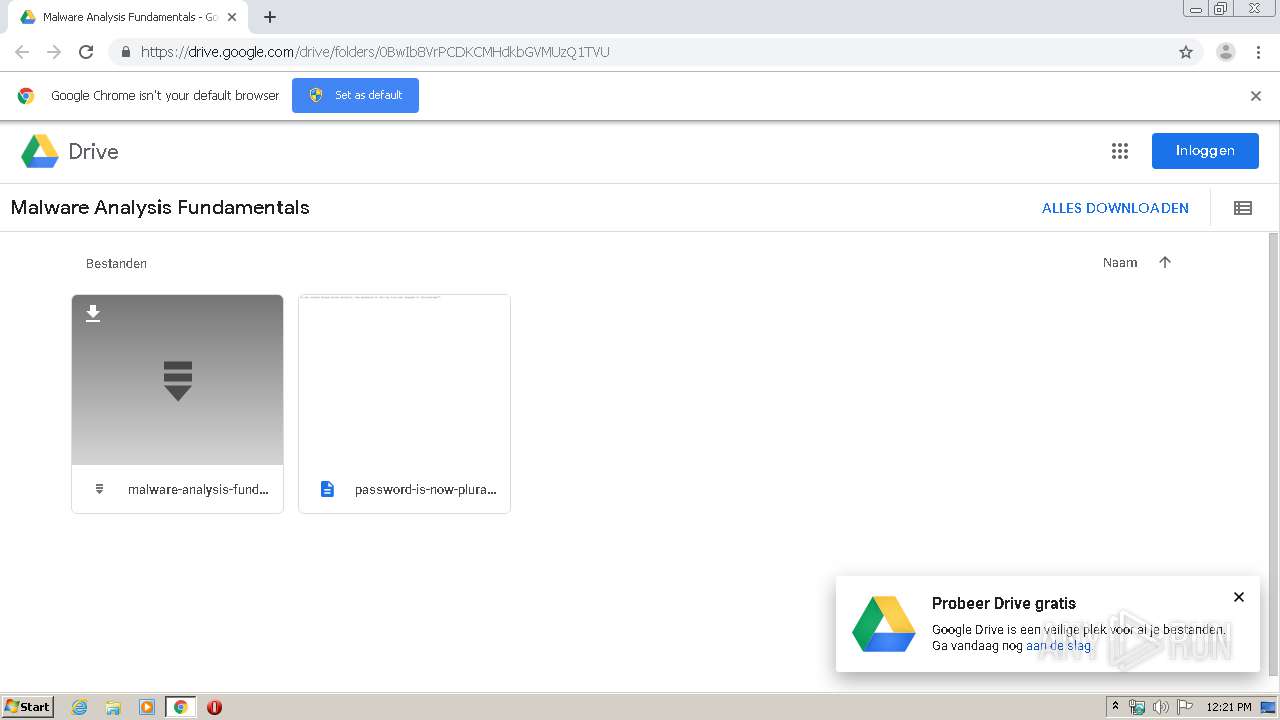Click the Malware Analysis Fundamentals folder title

pyautogui.click(x=160, y=208)
